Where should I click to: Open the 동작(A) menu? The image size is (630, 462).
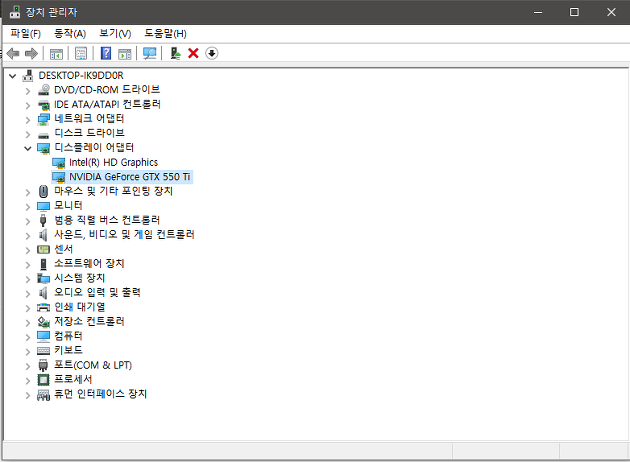tap(70, 33)
